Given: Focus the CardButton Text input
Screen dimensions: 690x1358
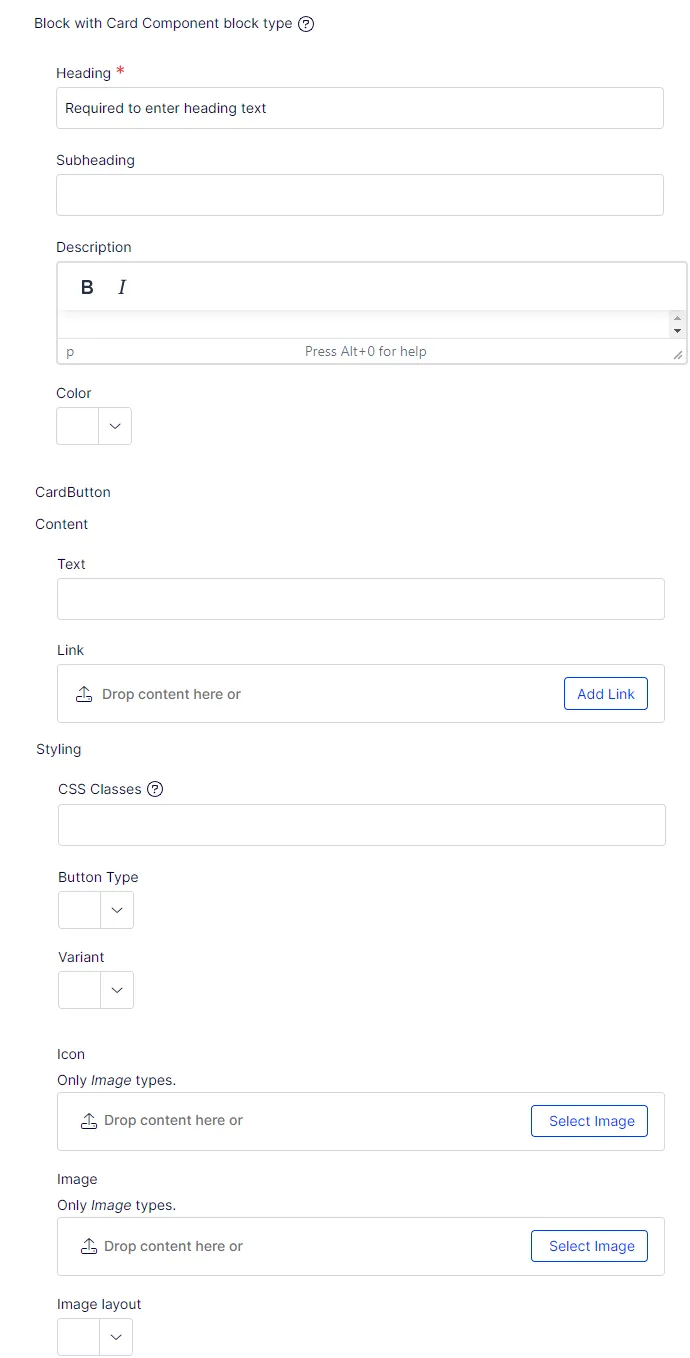Looking at the screenshot, I should click(361, 599).
